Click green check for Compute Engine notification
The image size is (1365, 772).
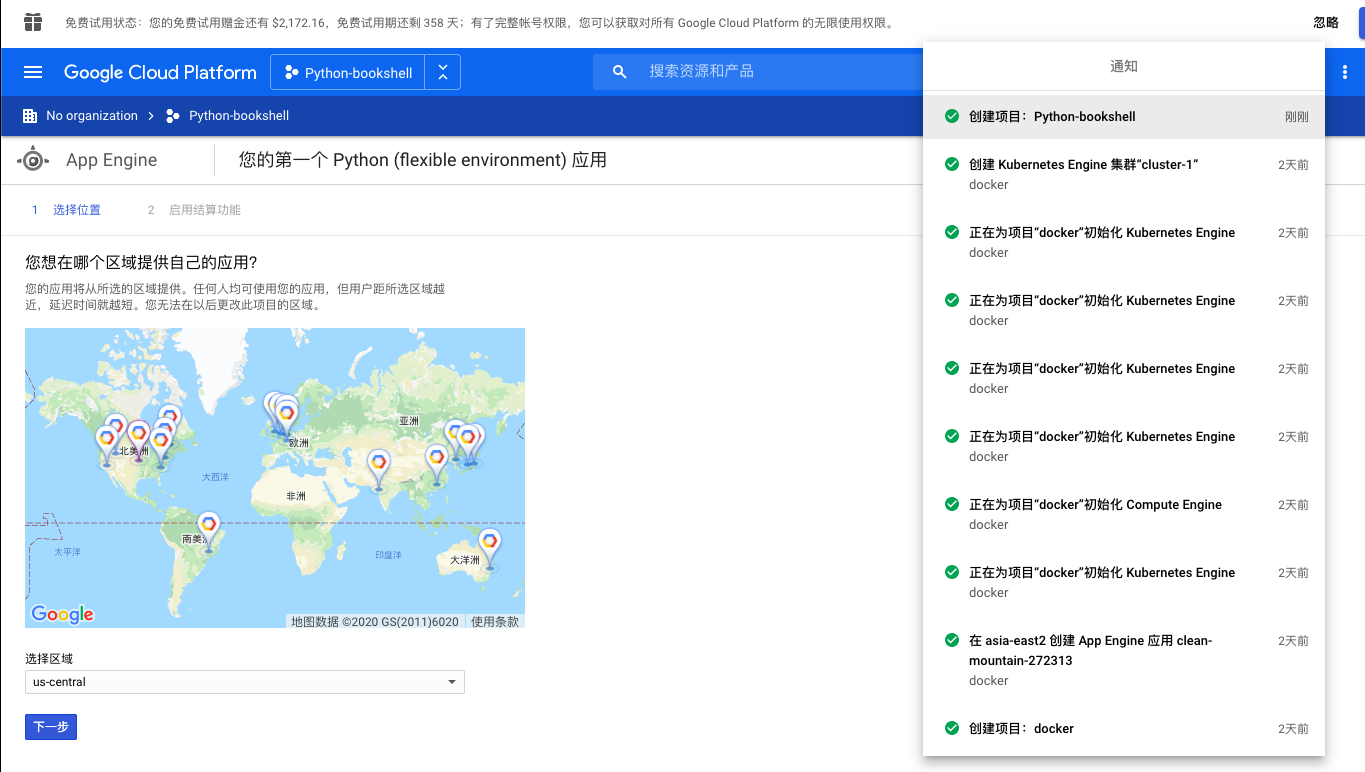(x=952, y=504)
